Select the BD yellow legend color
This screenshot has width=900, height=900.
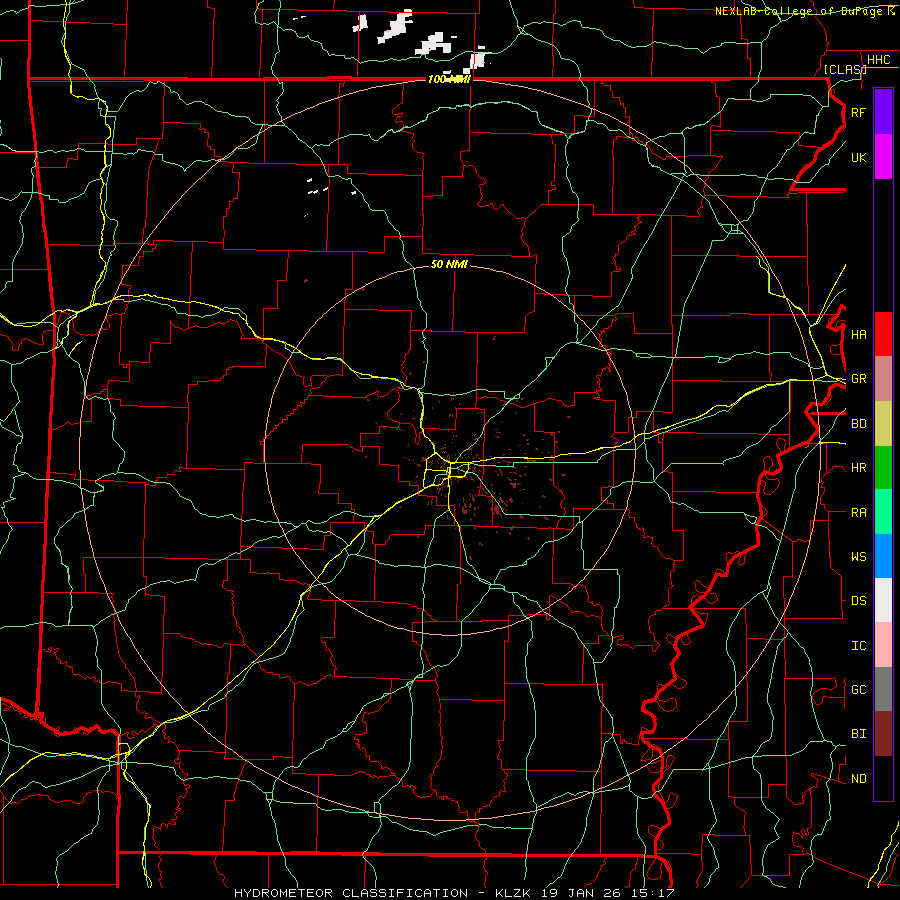point(883,423)
